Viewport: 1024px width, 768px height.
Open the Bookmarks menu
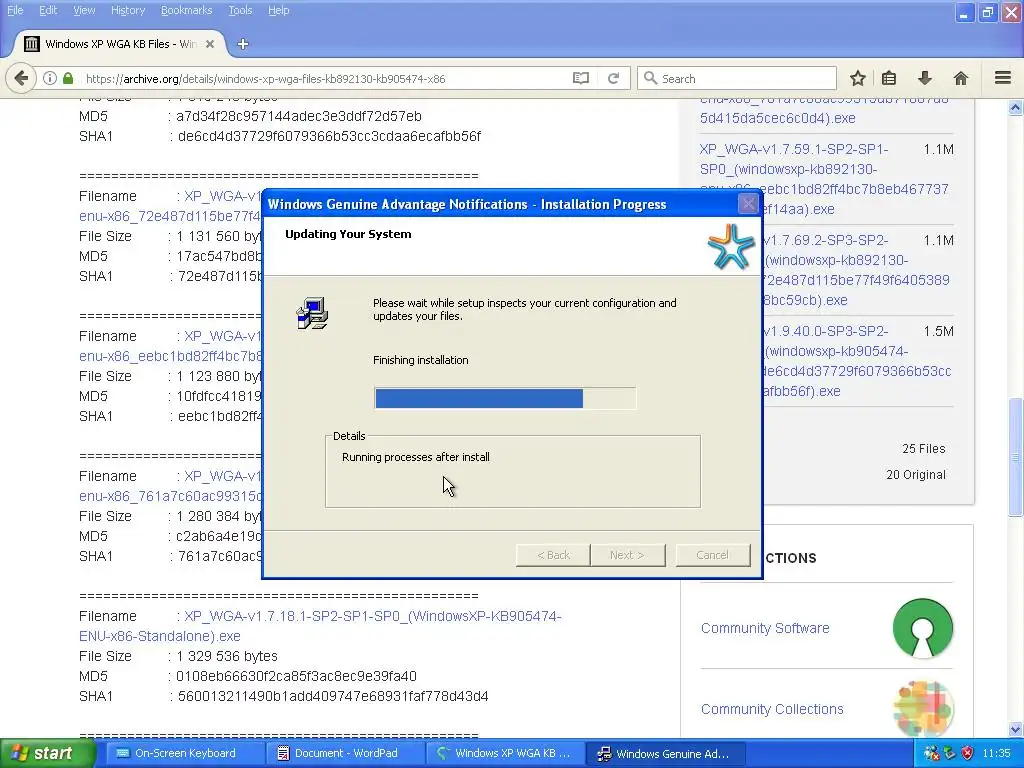(x=186, y=10)
